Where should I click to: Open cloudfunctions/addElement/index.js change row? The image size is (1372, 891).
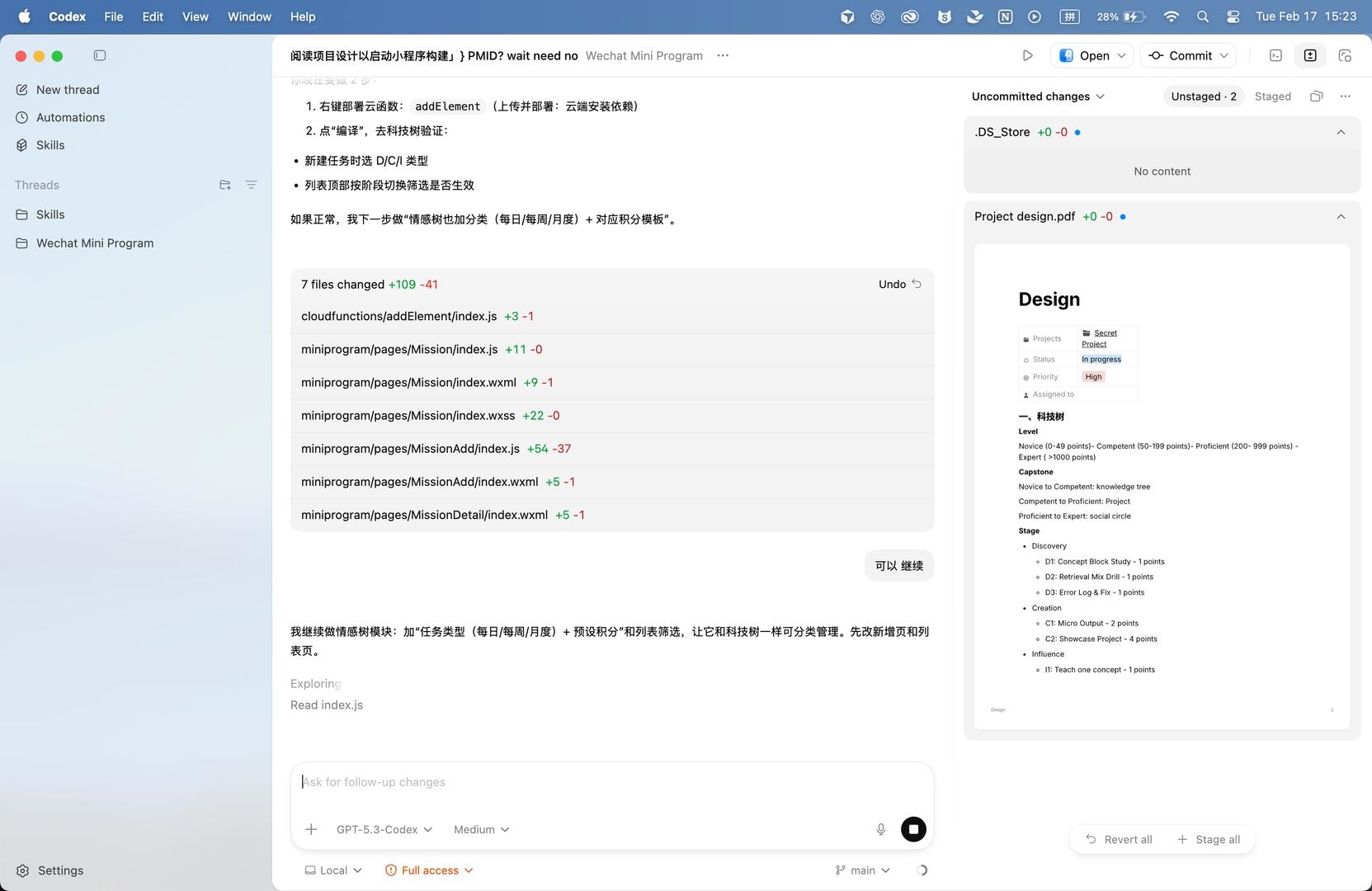click(x=612, y=316)
